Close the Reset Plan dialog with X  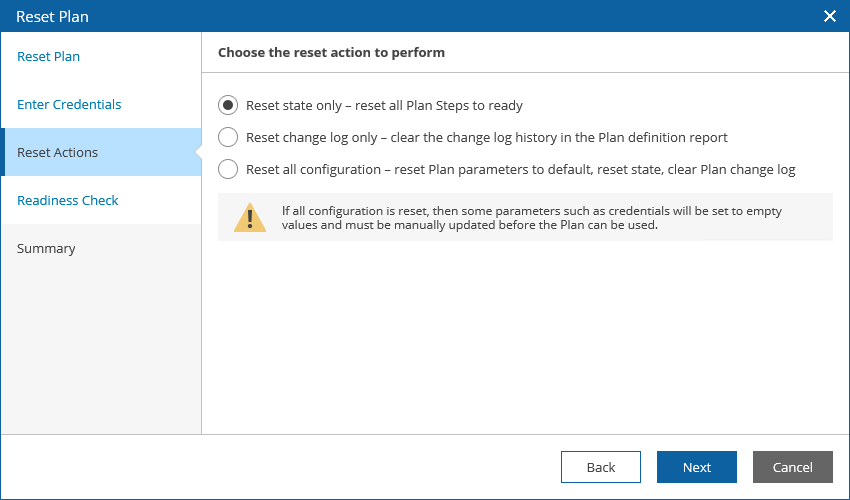(829, 16)
